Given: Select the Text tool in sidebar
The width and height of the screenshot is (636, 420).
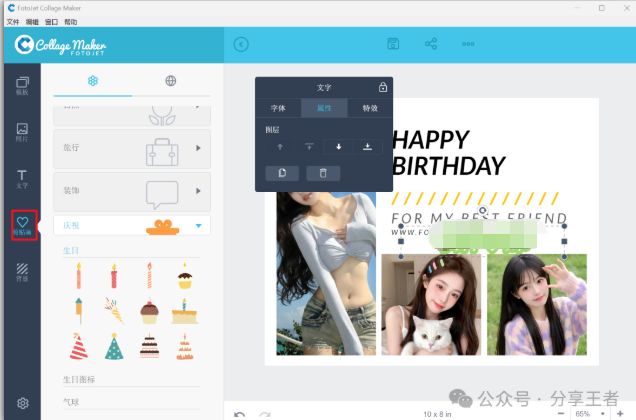Looking at the screenshot, I should pyautogui.click(x=22, y=179).
